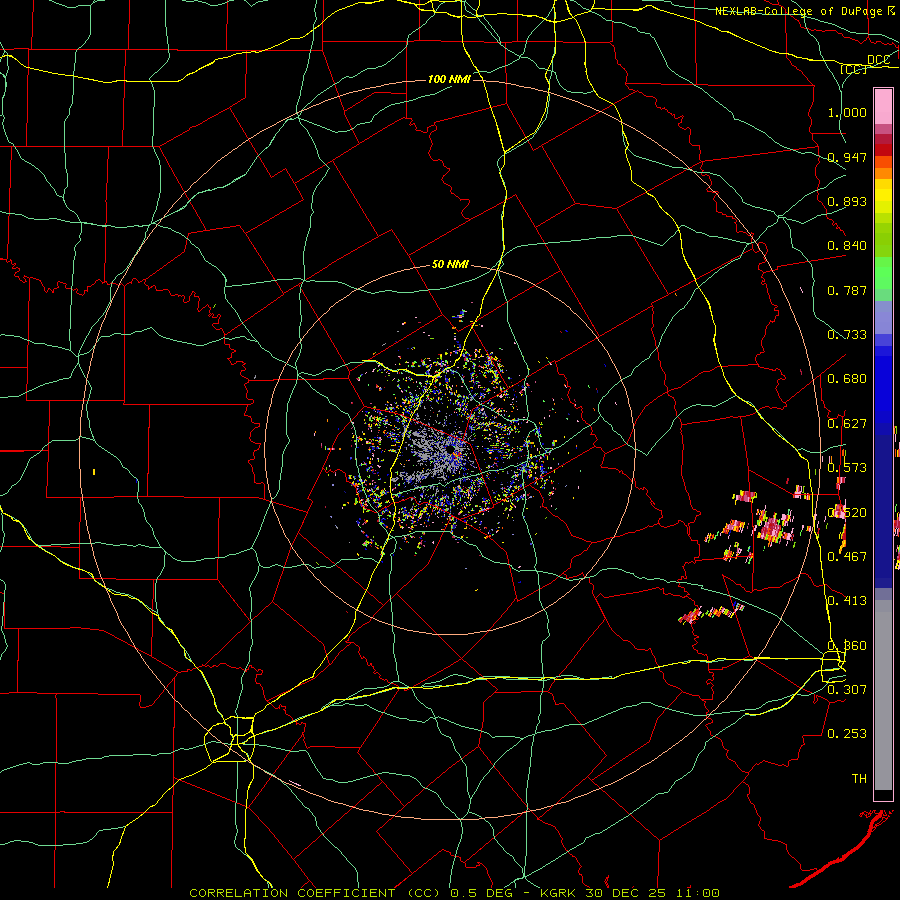Select the 0.947 scale value
The width and height of the screenshot is (900, 900).
[847, 157]
